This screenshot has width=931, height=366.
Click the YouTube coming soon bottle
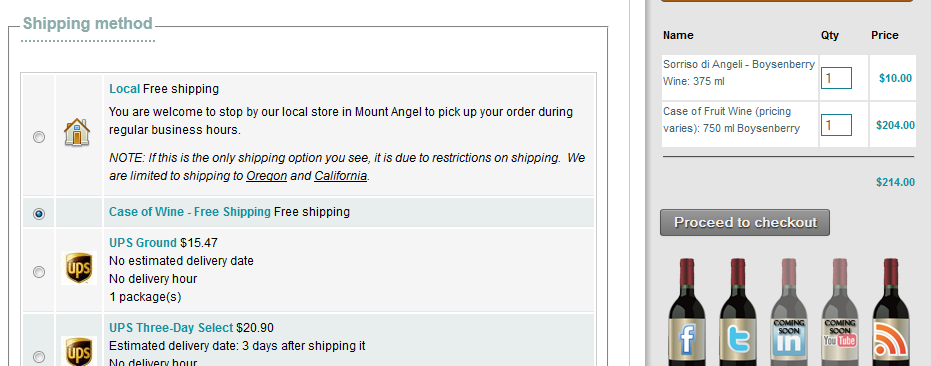(x=840, y=313)
